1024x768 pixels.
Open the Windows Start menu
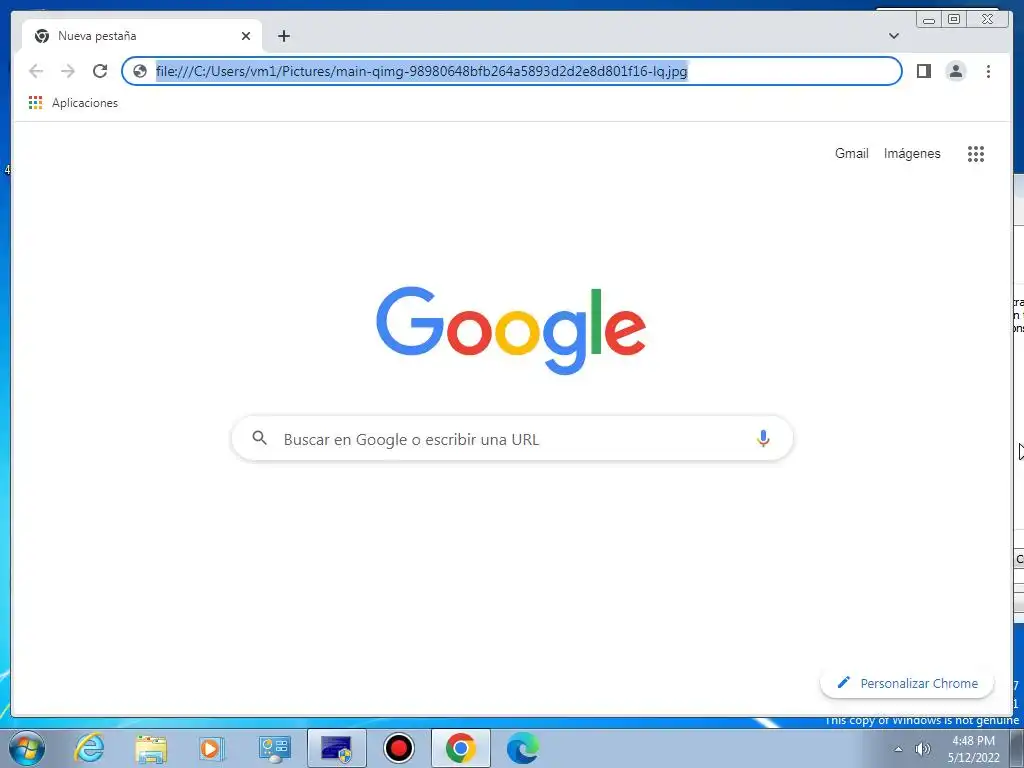(x=27, y=748)
